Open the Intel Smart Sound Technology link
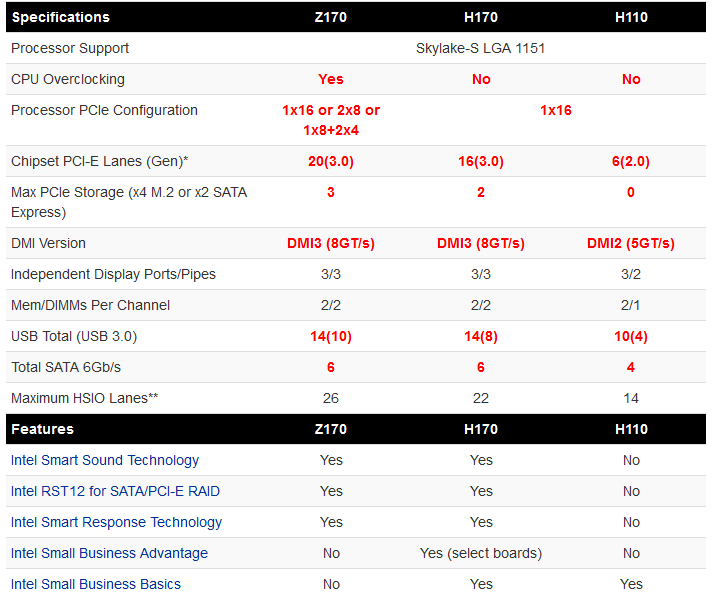The height and width of the screenshot is (614, 716). click(105, 460)
